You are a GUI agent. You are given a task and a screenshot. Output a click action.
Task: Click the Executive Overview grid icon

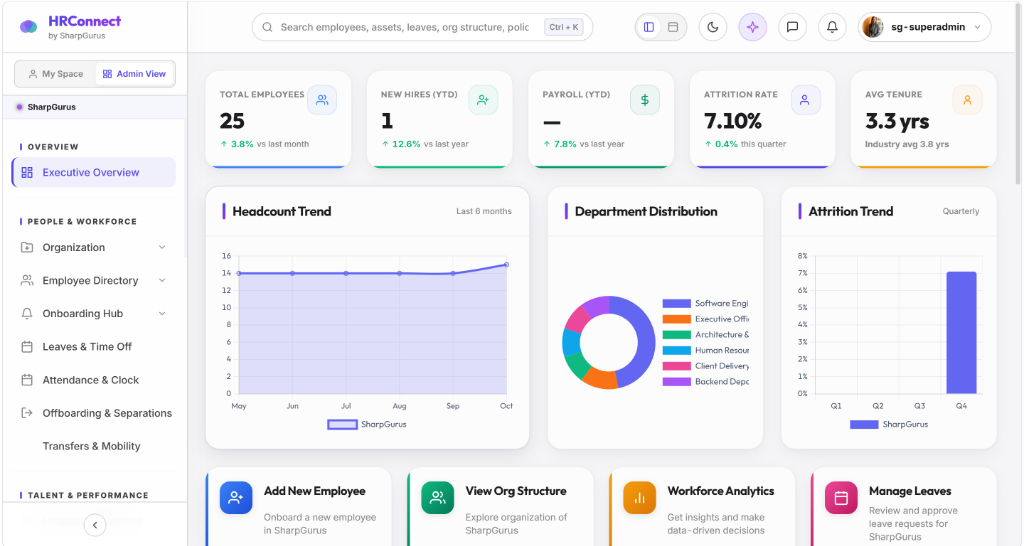point(27,172)
